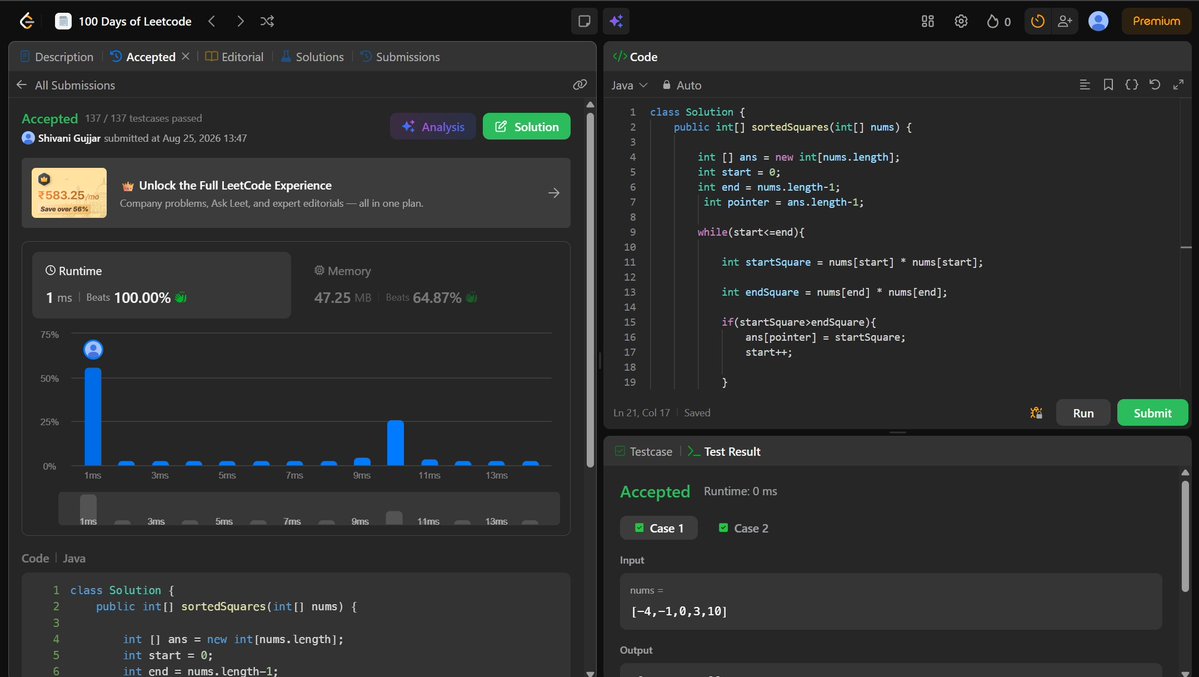Open the Submissions tab

pos(400,57)
